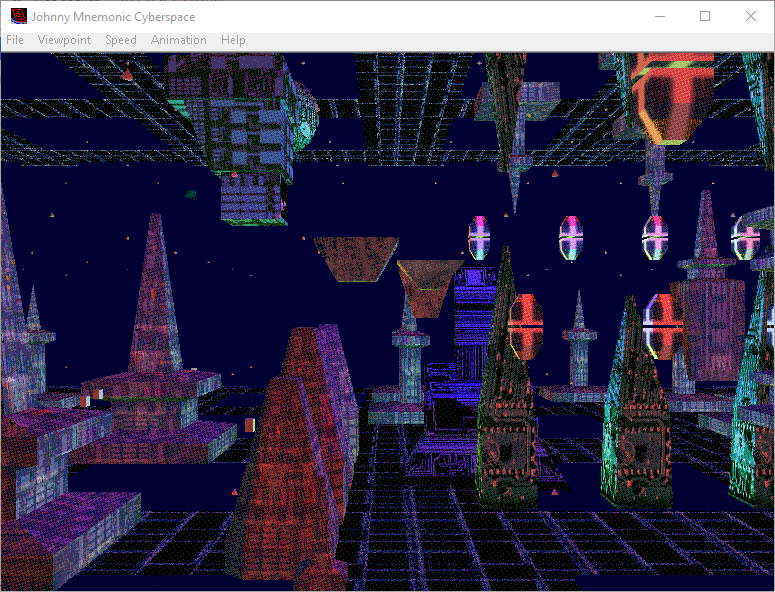775x592 pixels.
Task: Open the Help menu
Action: (233, 40)
